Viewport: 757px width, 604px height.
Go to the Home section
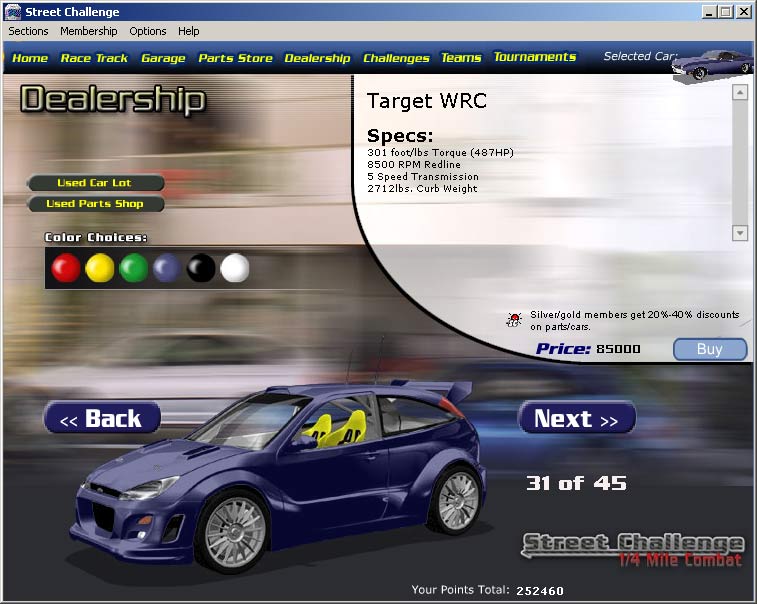[30, 58]
